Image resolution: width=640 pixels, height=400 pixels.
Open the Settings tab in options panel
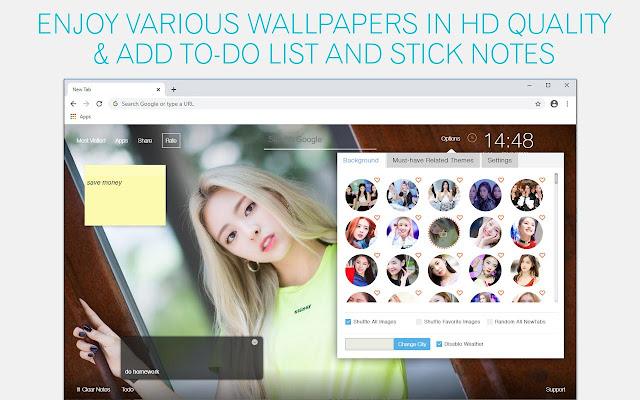[x=500, y=160]
